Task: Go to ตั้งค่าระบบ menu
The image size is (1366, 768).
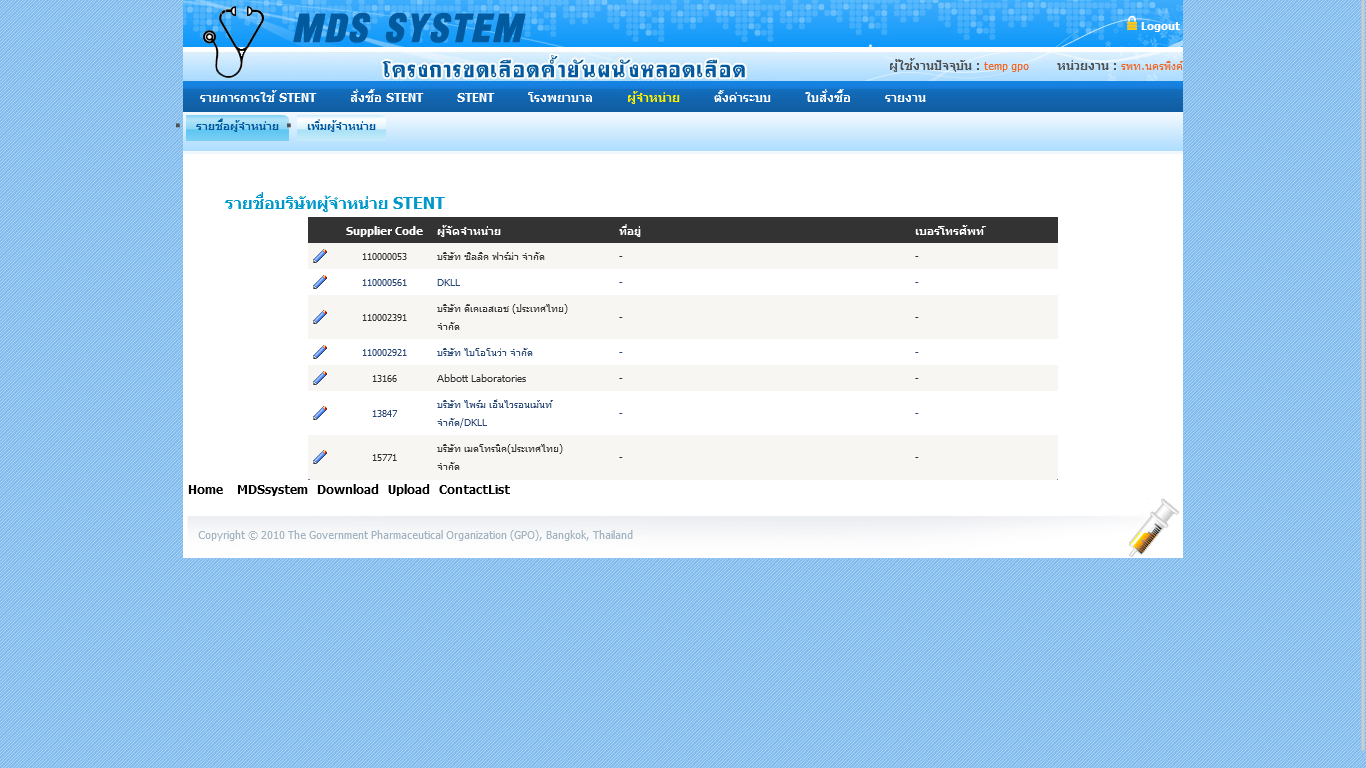Action: click(x=742, y=98)
